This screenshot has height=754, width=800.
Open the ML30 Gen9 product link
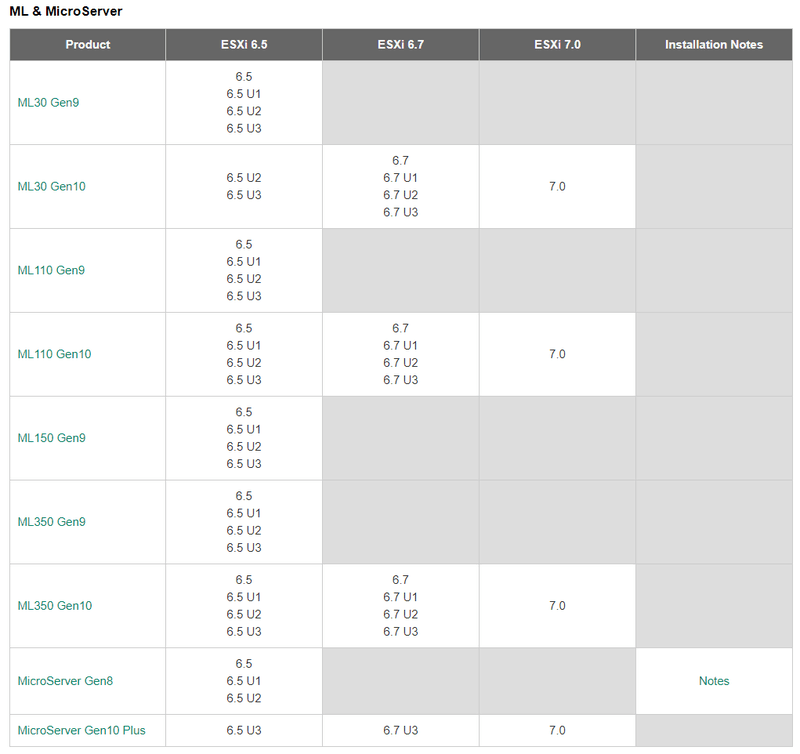click(x=48, y=103)
